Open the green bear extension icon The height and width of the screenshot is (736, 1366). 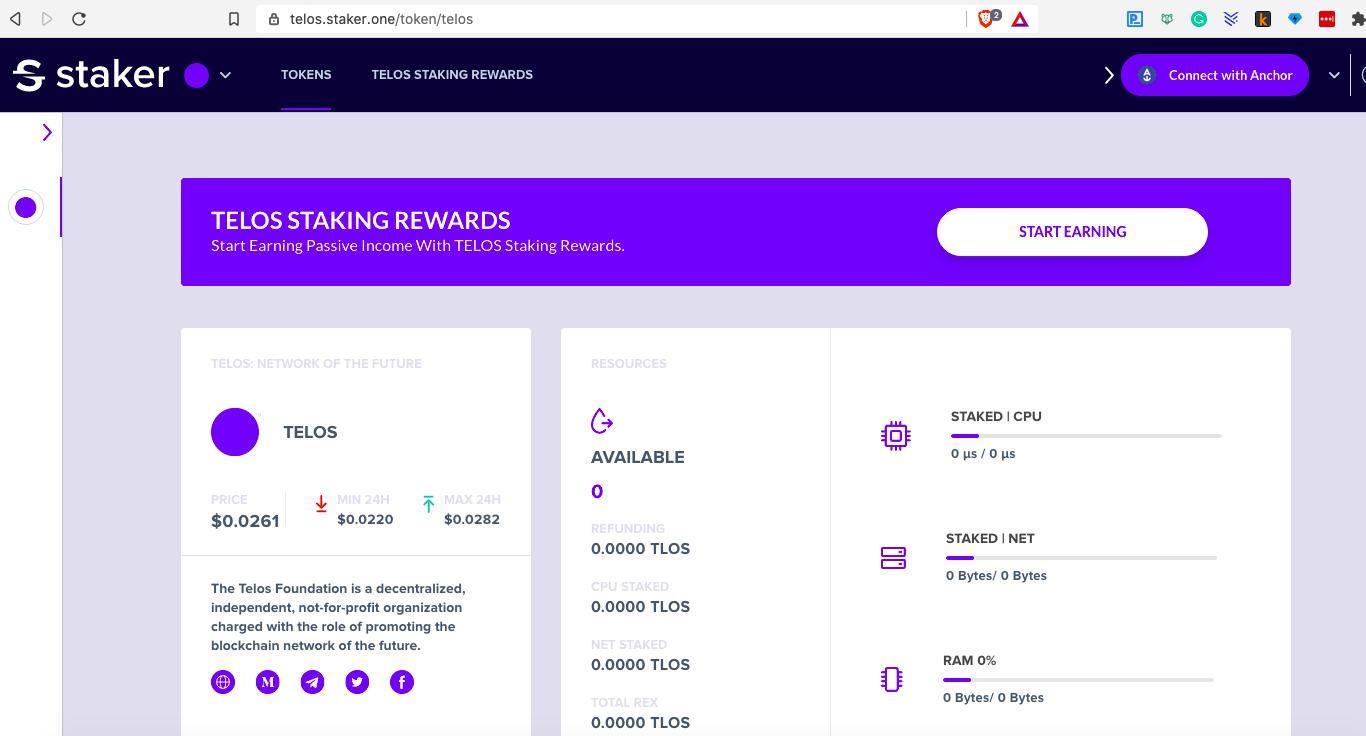1167,18
